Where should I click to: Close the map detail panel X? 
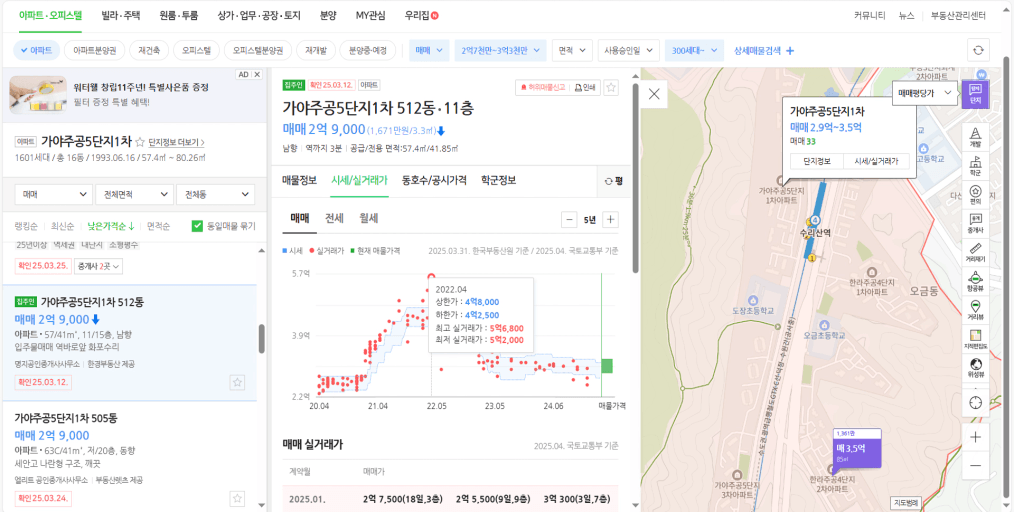pos(654,94)
